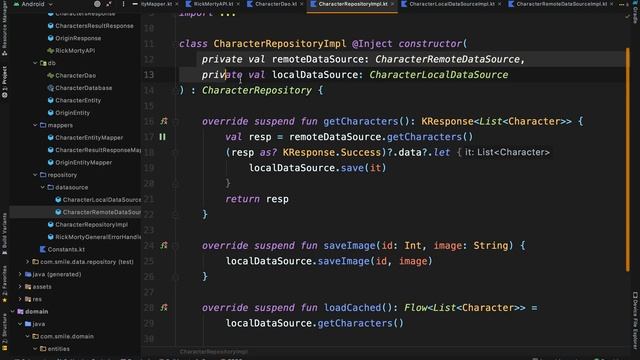Screen dimensions: 640x360
Task: Click the inspections checkmark at editor top right
Action: tap(627, 16)
